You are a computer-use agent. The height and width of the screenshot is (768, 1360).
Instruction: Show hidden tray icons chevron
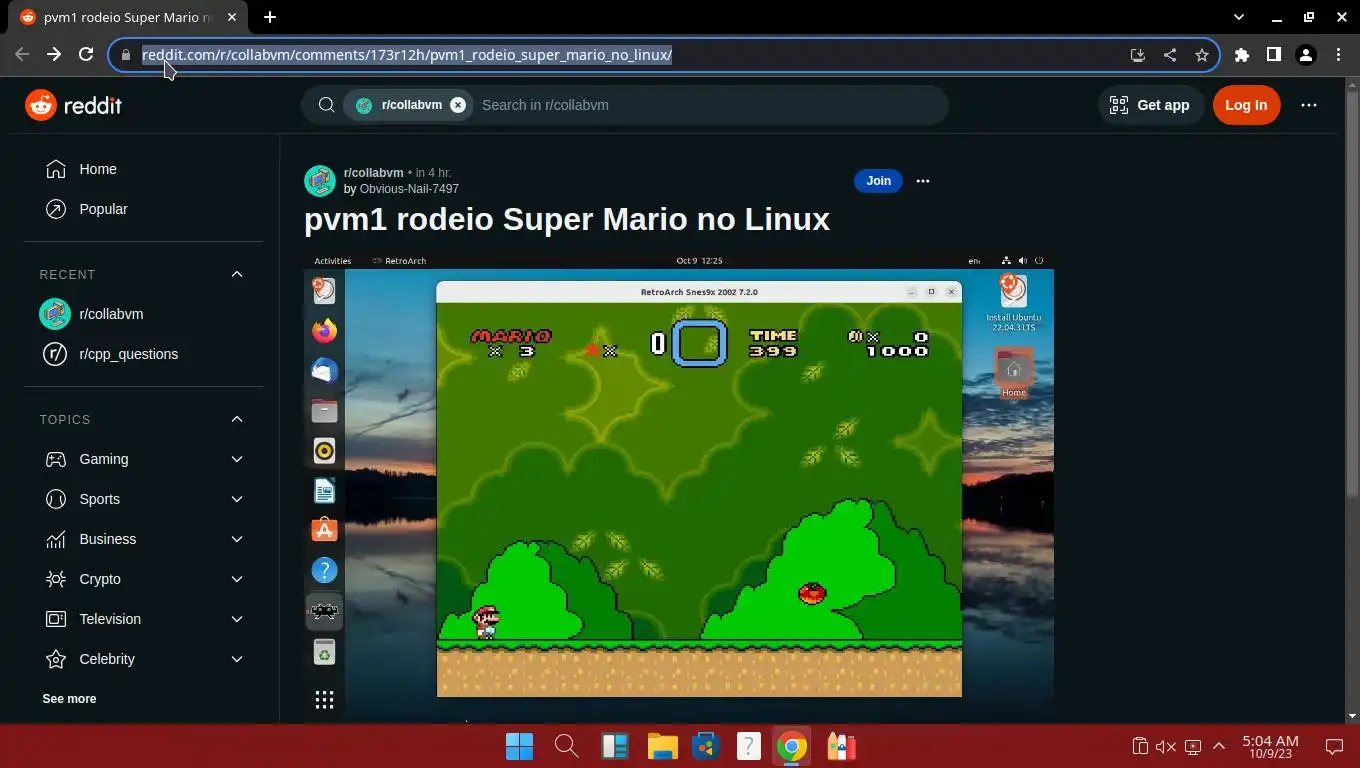coord(1219,746)
